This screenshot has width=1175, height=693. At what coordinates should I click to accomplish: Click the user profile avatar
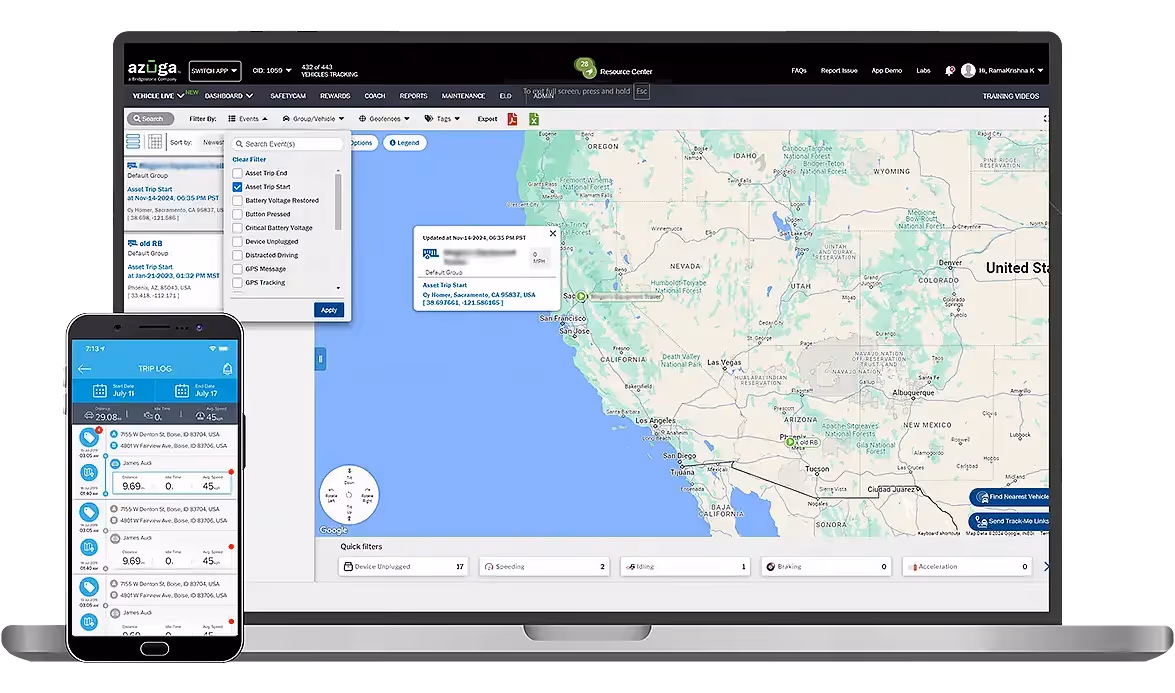(x=968, y=70)
